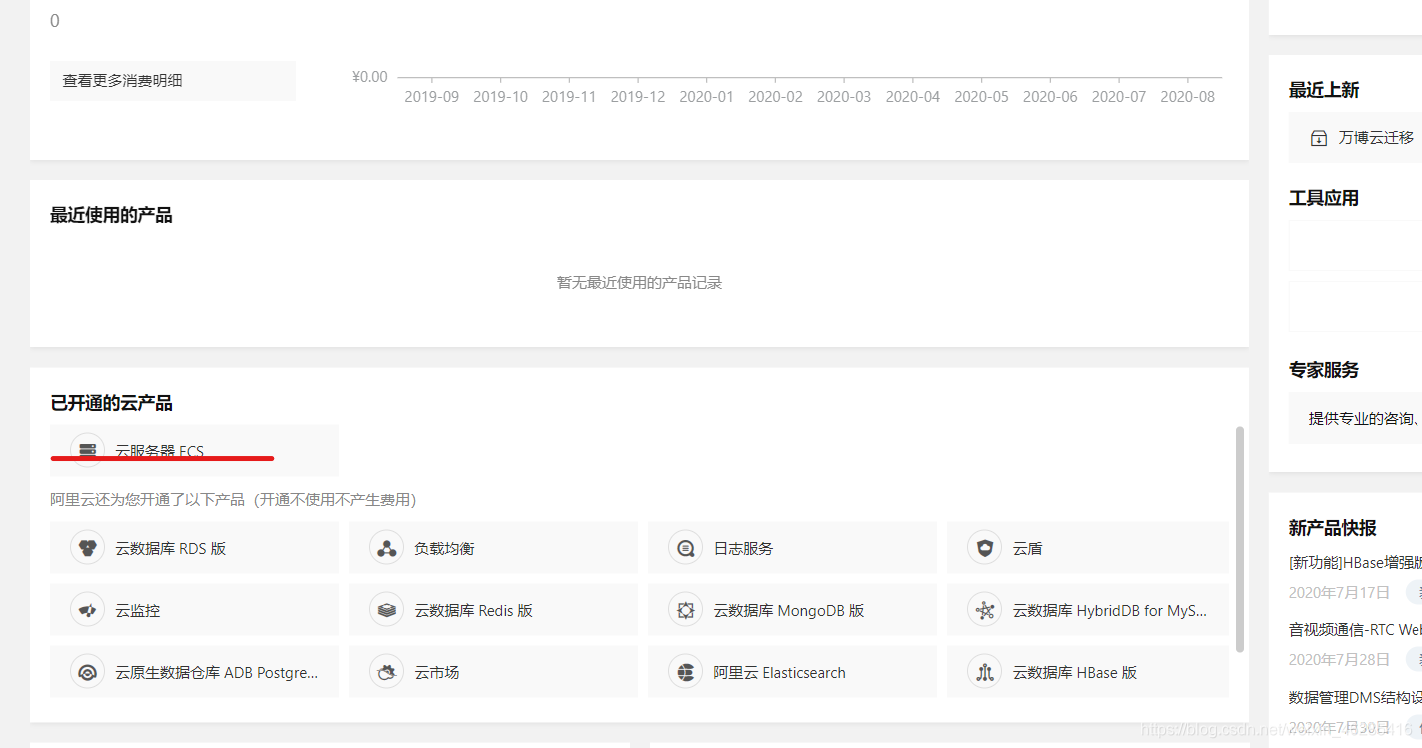
Task: Select the 云数据库 HBase 版 icon
Action: 984,672
